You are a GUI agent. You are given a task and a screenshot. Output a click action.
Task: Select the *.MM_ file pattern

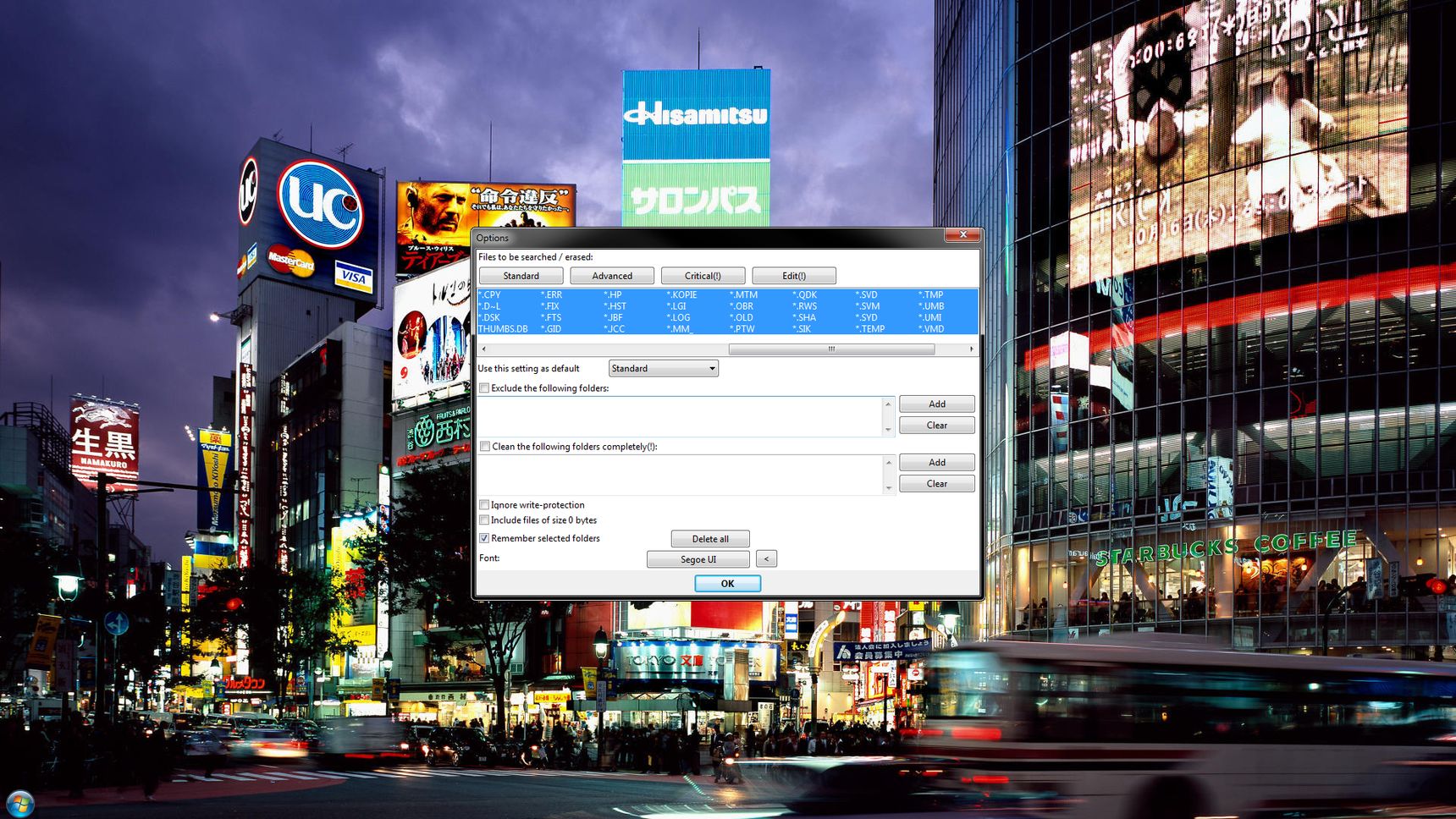click(680, 329)
